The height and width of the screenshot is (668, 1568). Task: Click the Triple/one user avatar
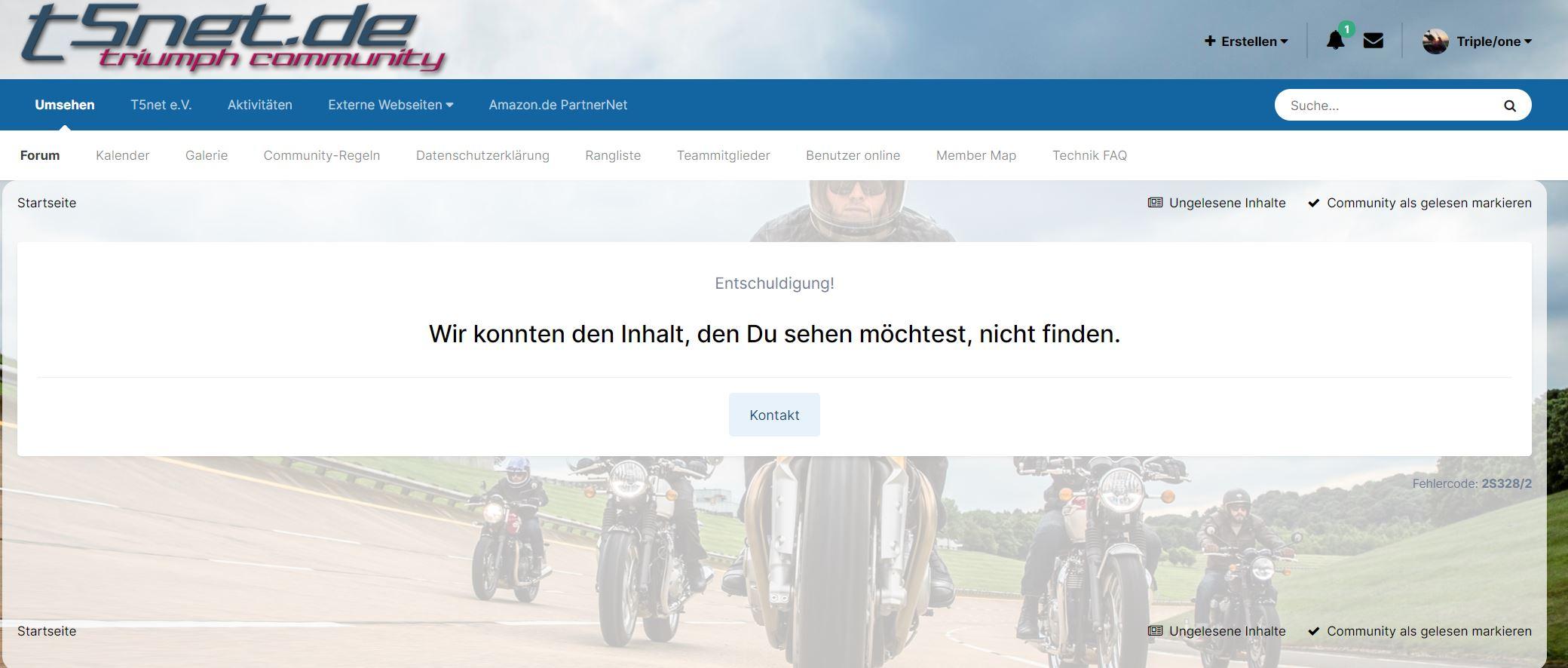tap(1435, 41)
